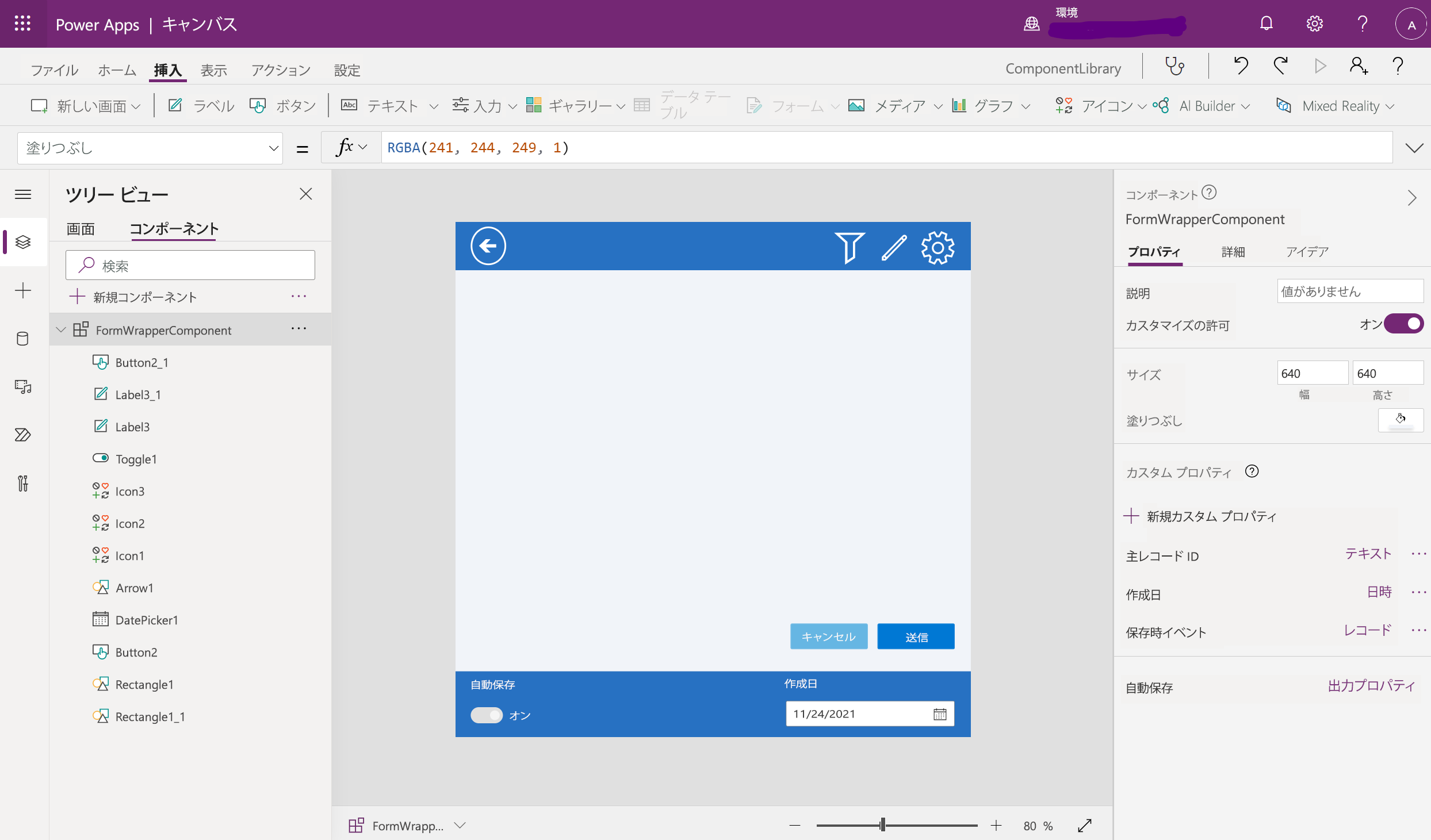Toggle the 自動保存 switch on canvas
The image size is (1431, 840).
(487, 715)
